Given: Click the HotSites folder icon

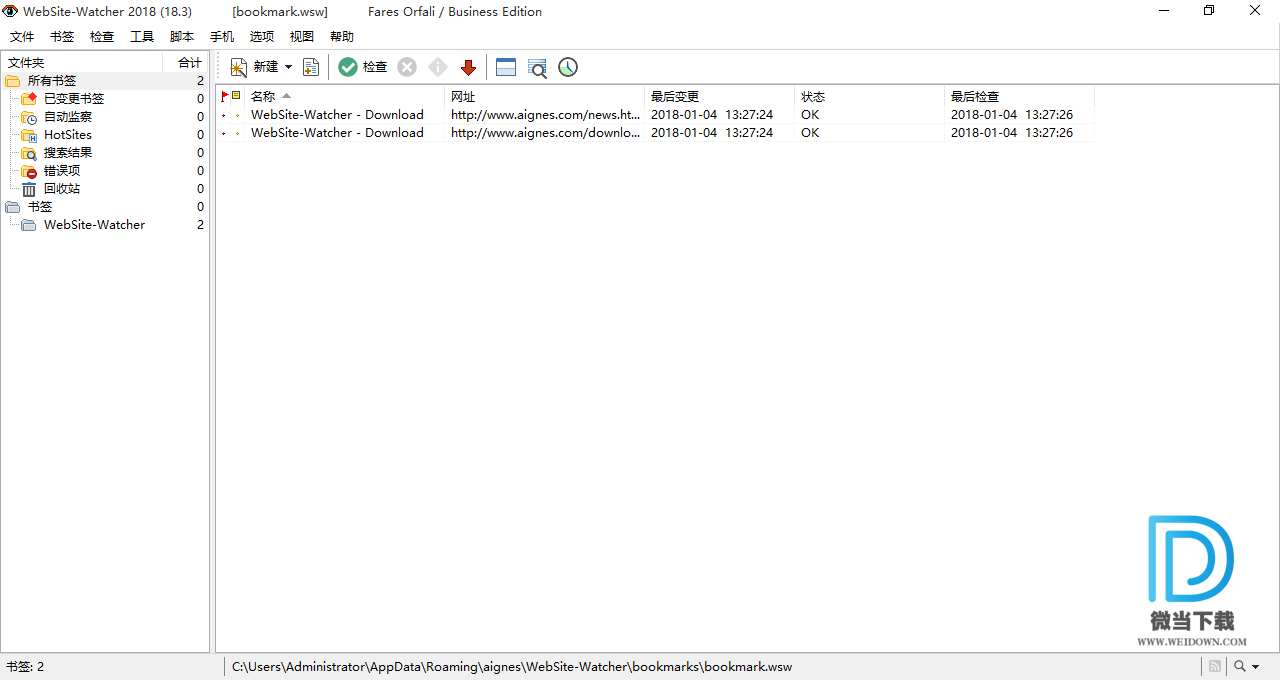Looking at the screenshot, I should 29,135.
